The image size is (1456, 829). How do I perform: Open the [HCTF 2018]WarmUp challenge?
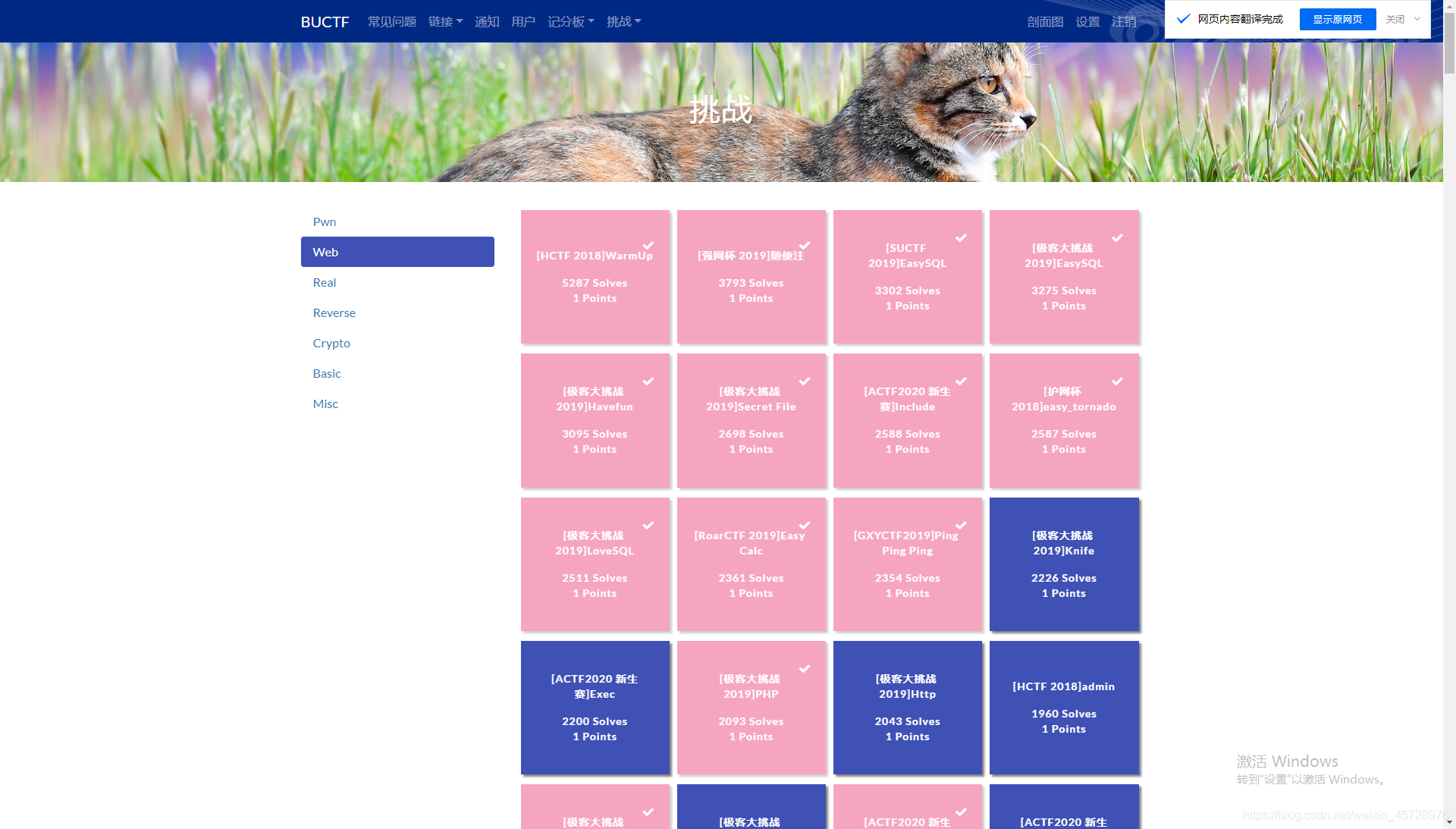pyautogui.click(x=595, y=277)
